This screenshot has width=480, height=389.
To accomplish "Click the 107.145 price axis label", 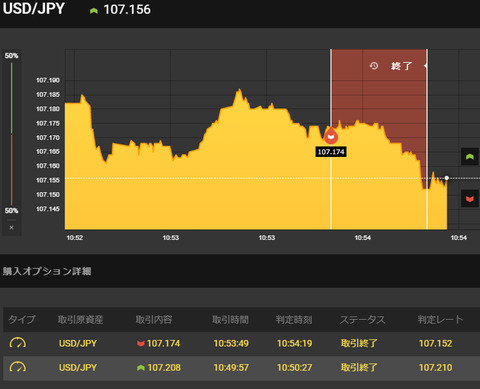I will tap(48, 209).
